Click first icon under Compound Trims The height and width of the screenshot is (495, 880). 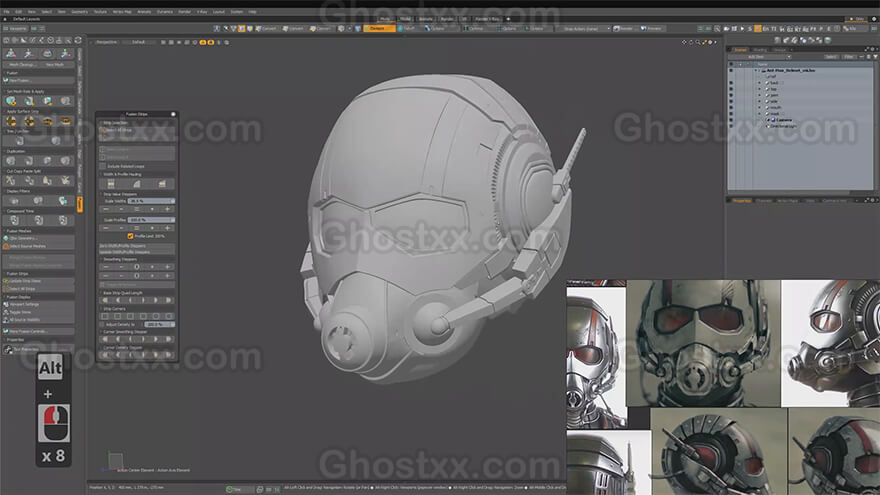15,220
